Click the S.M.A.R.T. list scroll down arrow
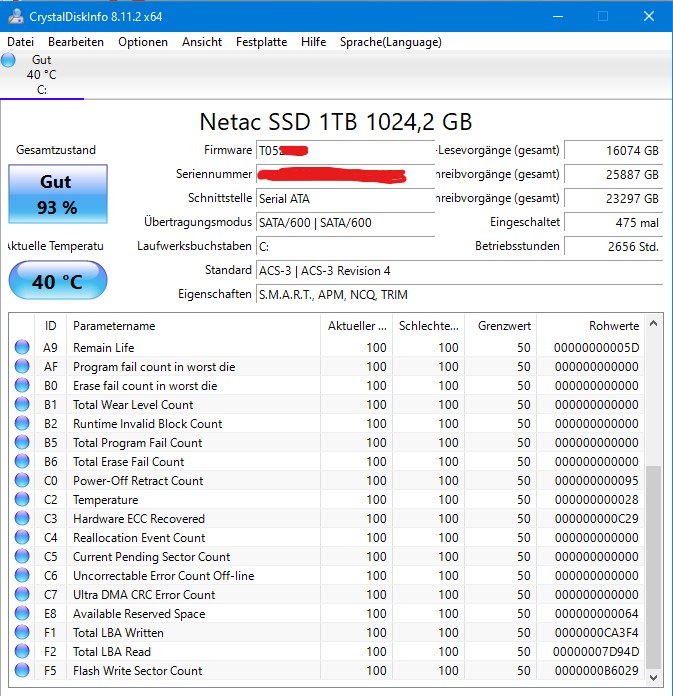 coord(653,678)
